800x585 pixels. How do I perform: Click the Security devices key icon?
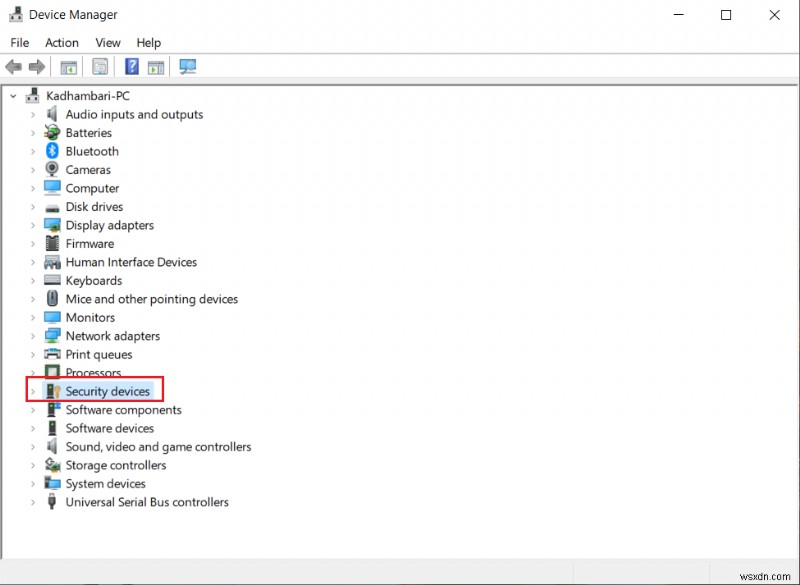coord(53,391)
